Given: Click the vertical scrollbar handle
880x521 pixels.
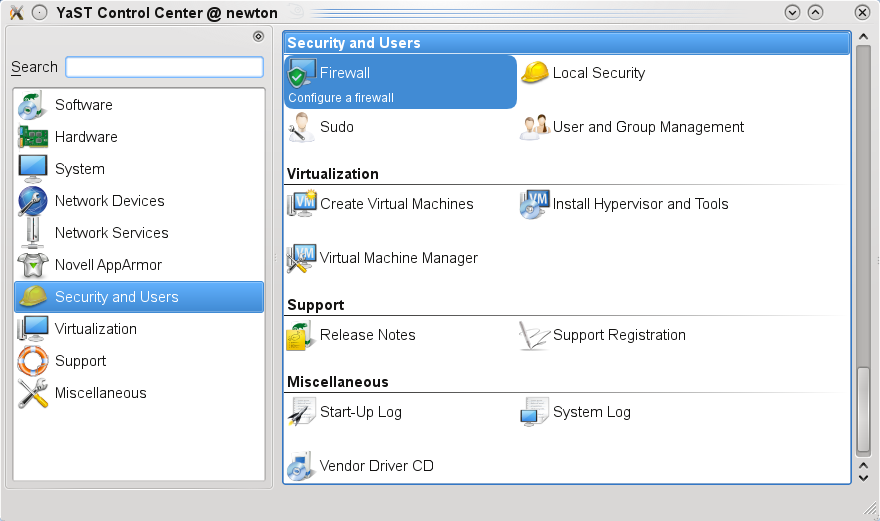Looking at the screenshot, I should [x=863, y=409].
